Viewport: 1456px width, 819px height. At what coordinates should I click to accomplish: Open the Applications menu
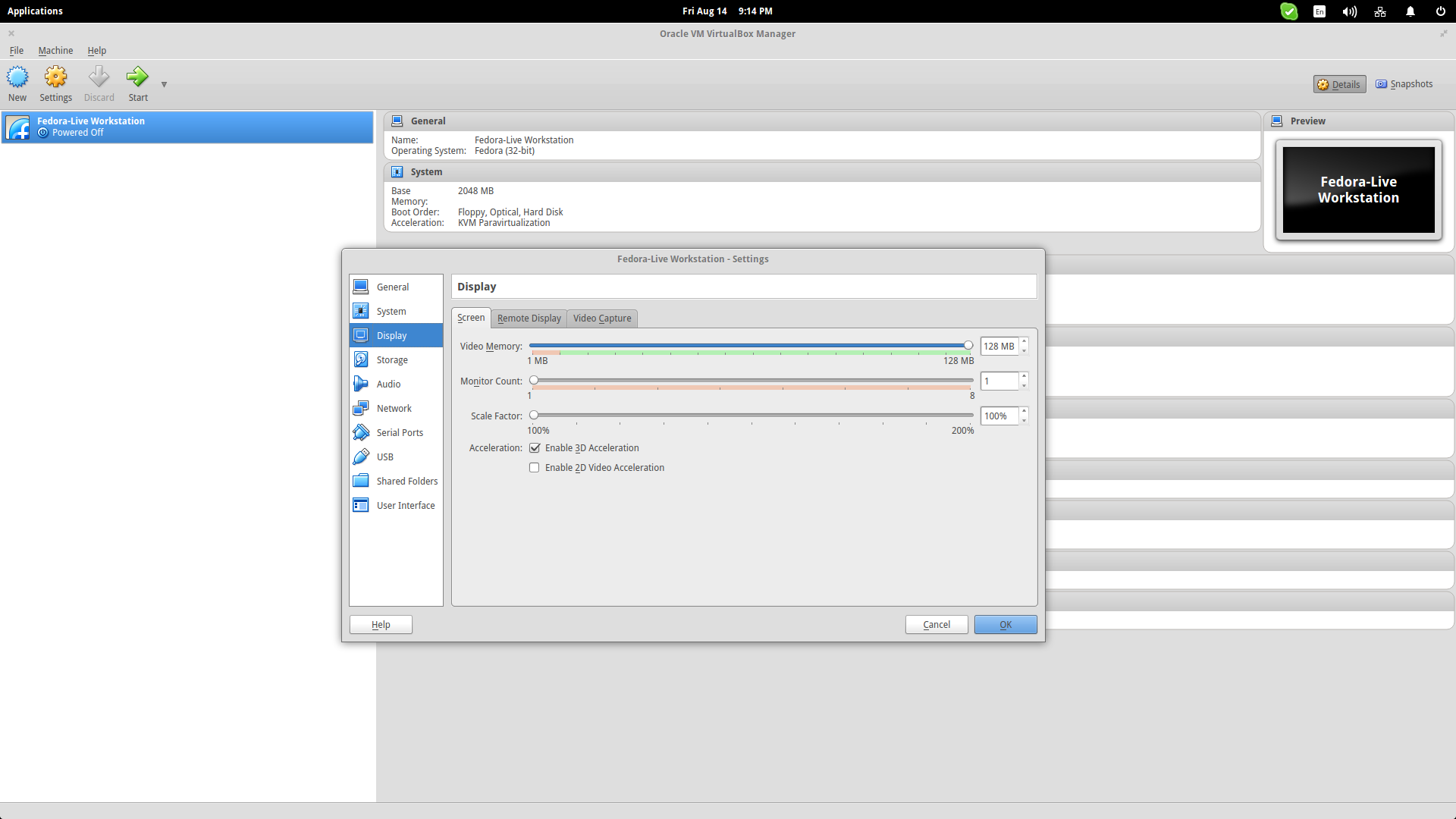[35, 11]
